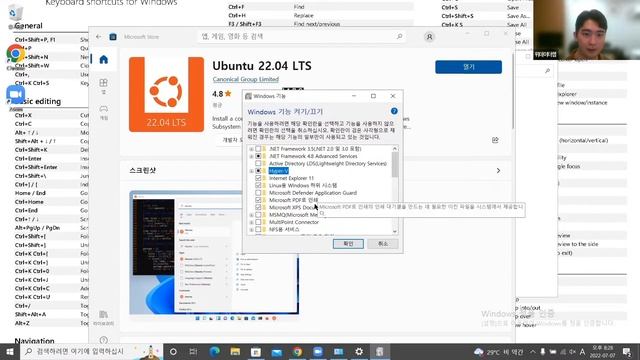The height and width of the screenshot is (360, 640).
Task: Open File Explorer from the taskbar
Action: point(235,351)
